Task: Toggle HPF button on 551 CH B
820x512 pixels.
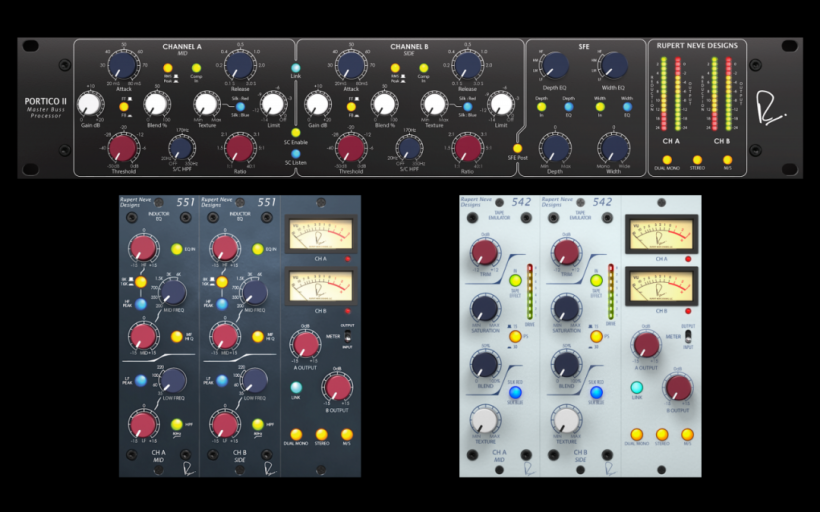Action: (258, 424)
